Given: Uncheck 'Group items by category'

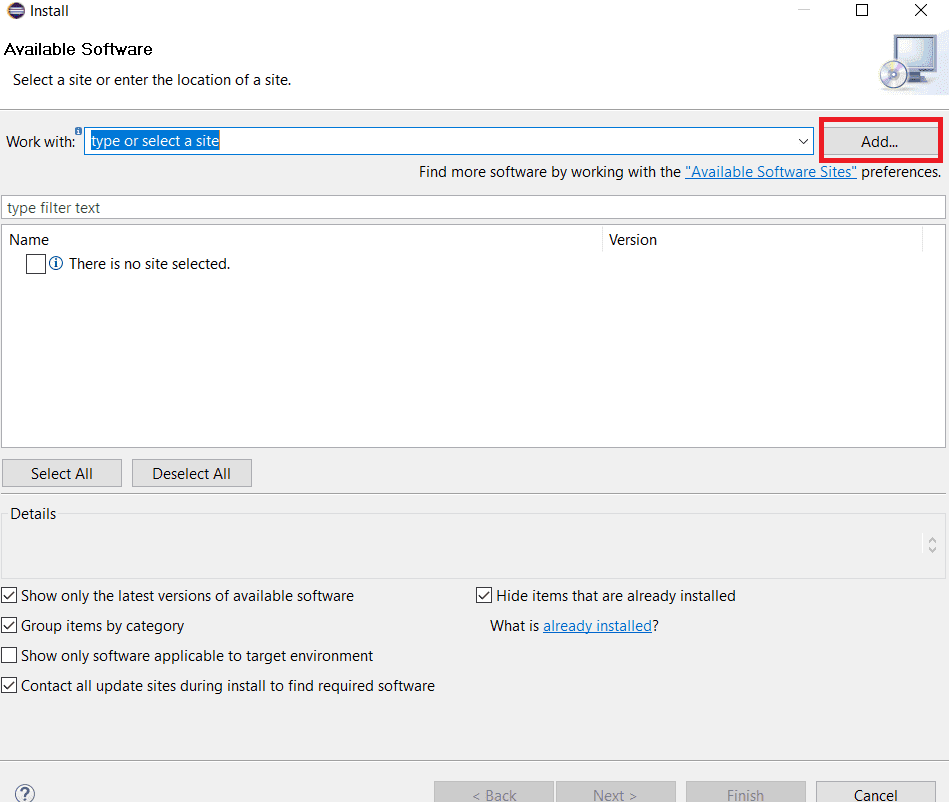Looking at the screenshot, I should (9, 625).
